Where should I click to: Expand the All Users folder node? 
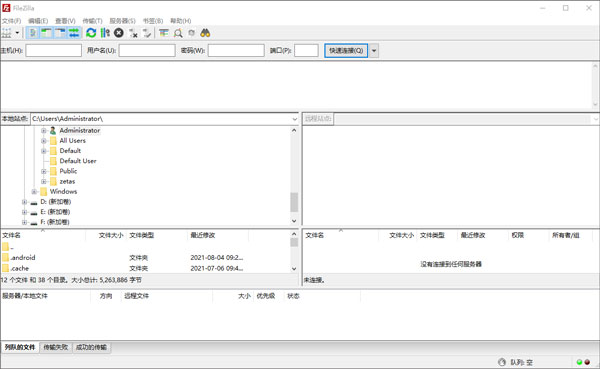coord(44,141)
